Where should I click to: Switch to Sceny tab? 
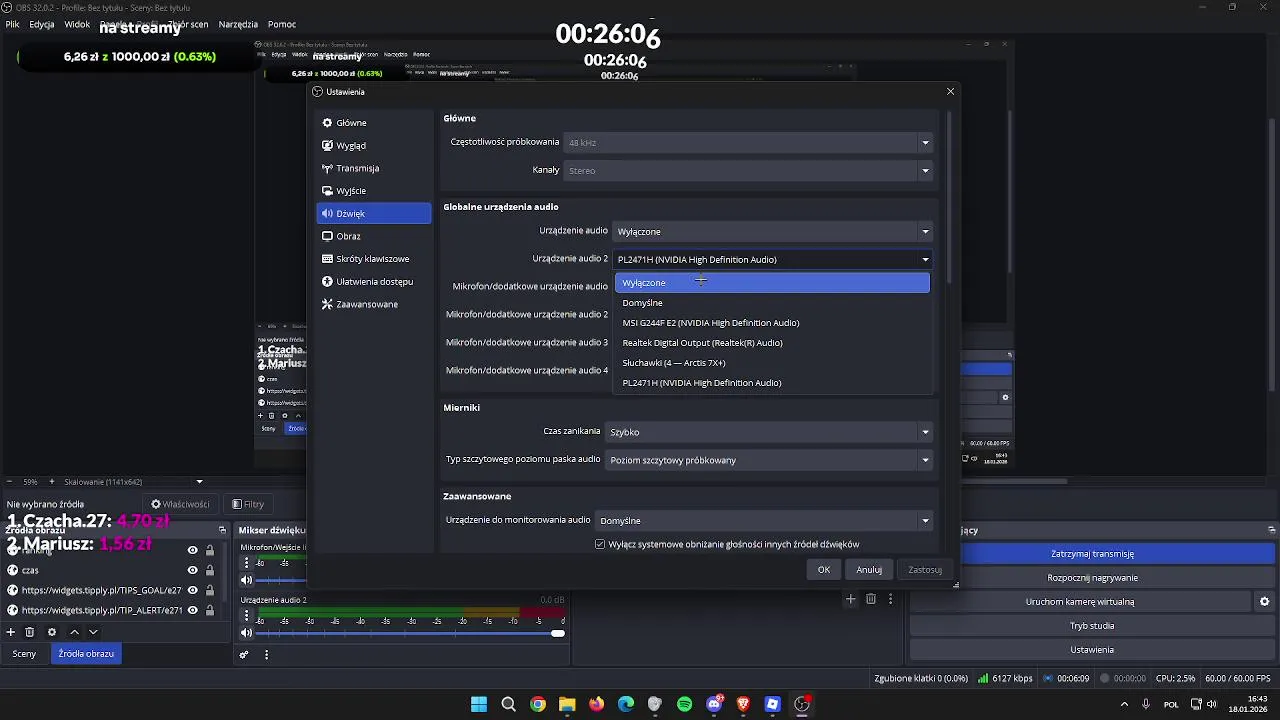(24, 654)
